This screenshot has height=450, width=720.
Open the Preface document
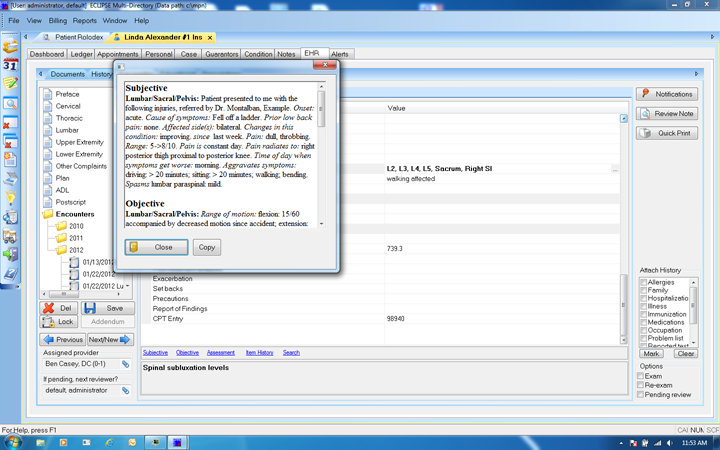67,94
